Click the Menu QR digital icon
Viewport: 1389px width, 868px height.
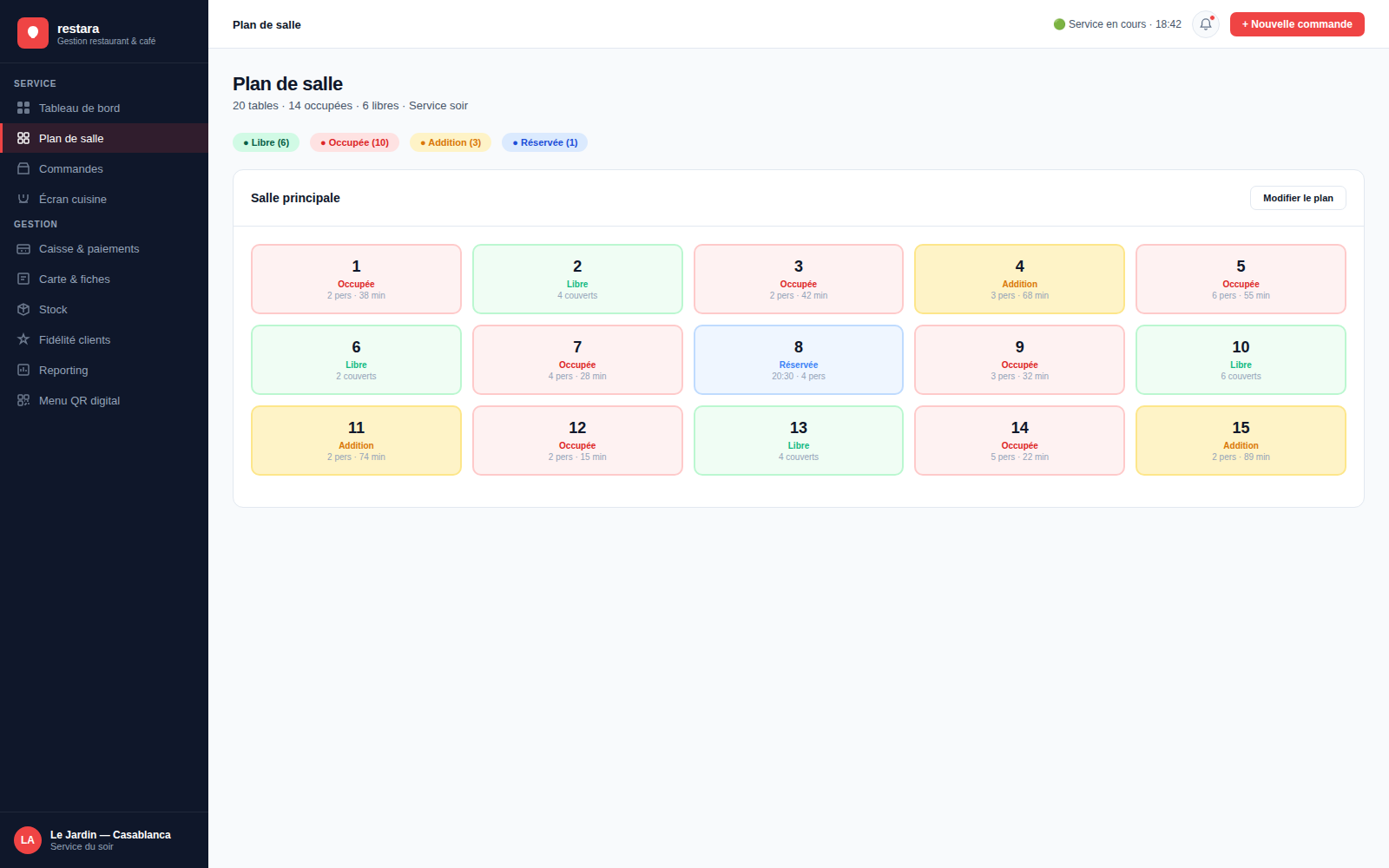pyautogui.click(x=23, y=400)
